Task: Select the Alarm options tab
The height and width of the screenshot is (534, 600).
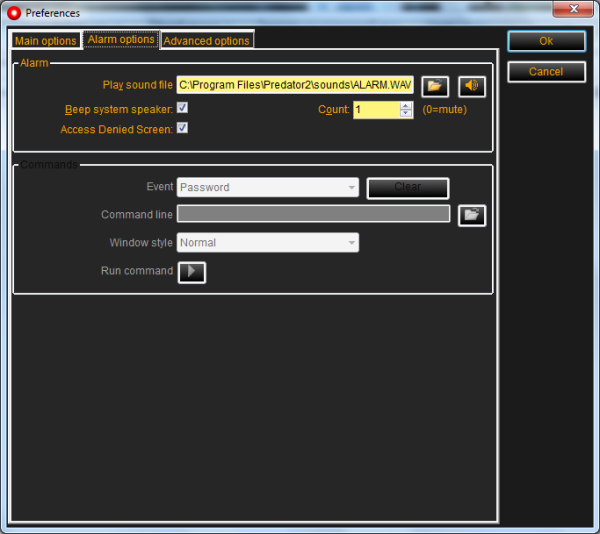Action: (x=121, y=40)
